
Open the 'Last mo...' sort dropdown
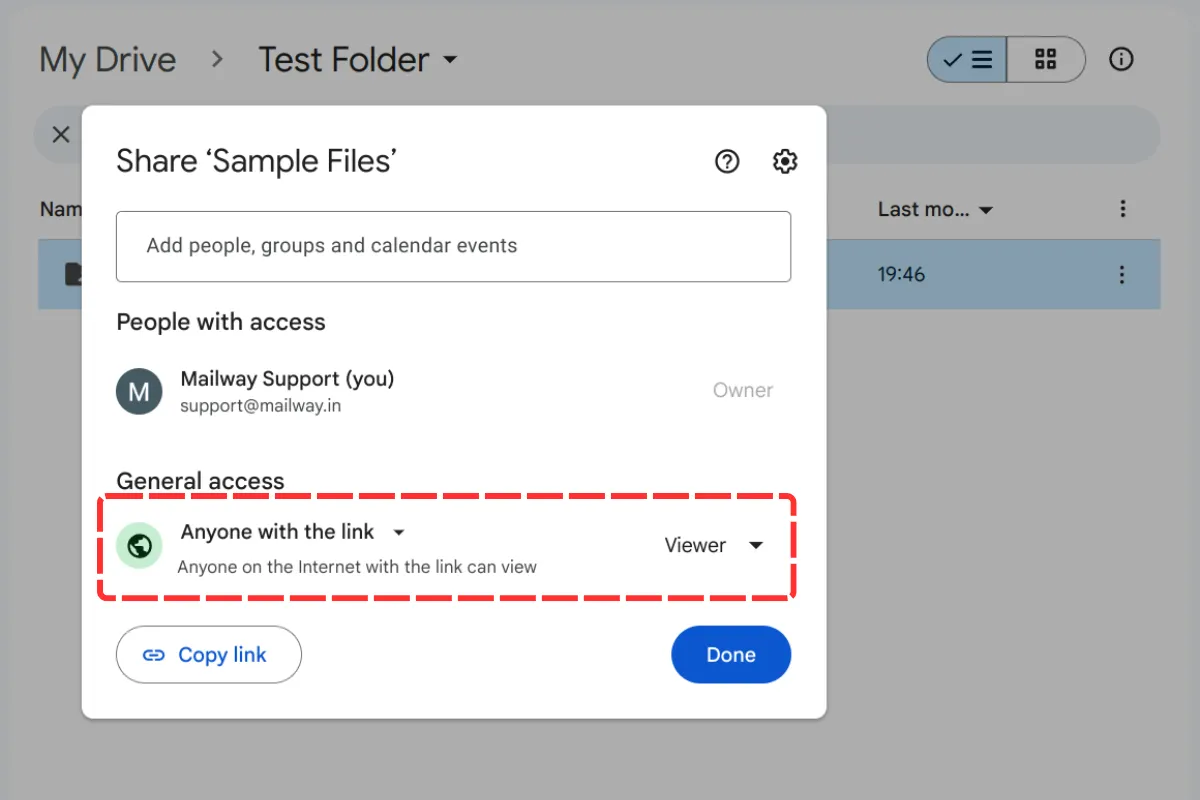934,209
